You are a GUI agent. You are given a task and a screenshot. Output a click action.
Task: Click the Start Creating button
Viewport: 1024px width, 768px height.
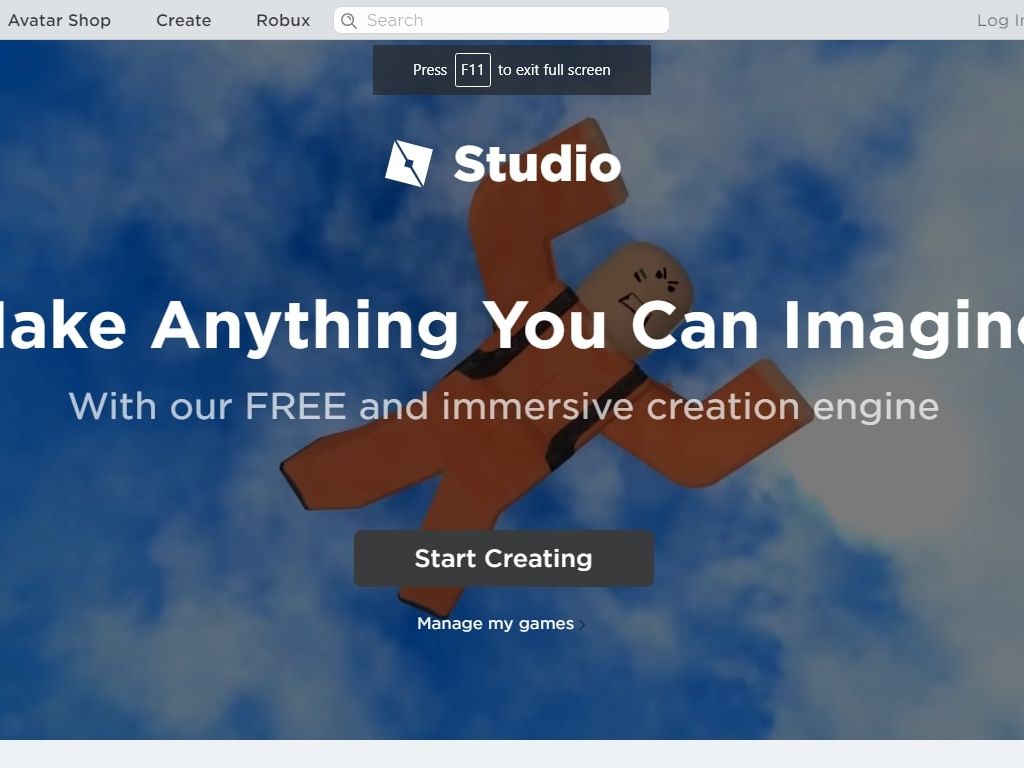[x=504, y=558]
